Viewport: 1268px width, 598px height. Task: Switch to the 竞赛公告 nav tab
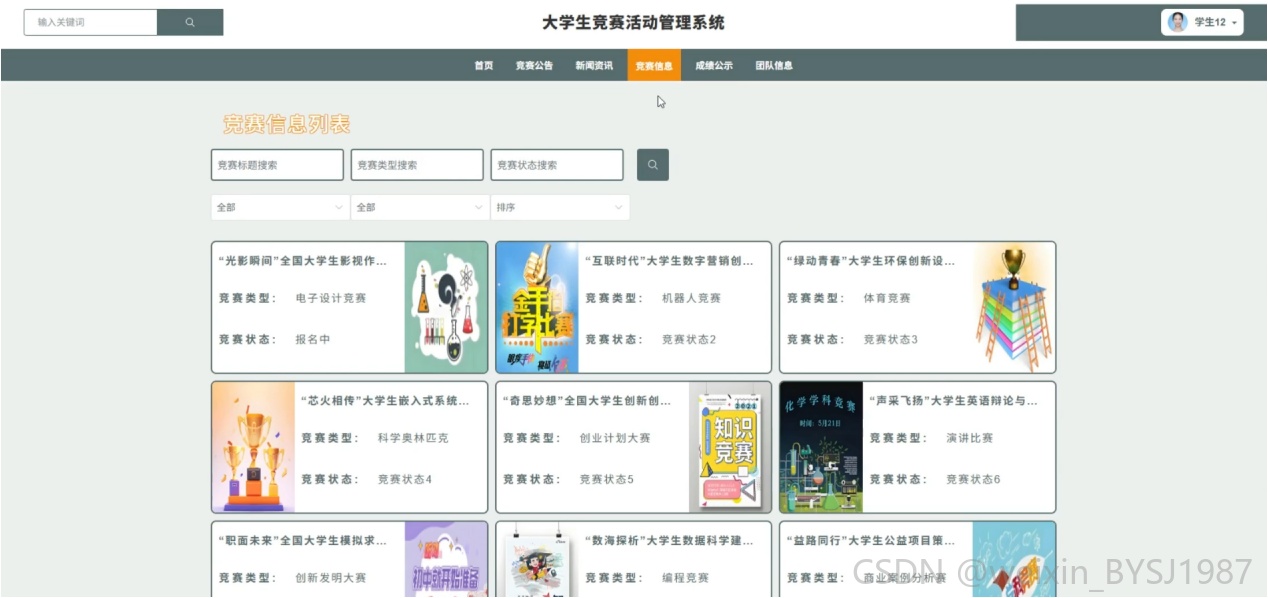pyautogui.click(x=534, y=65)
